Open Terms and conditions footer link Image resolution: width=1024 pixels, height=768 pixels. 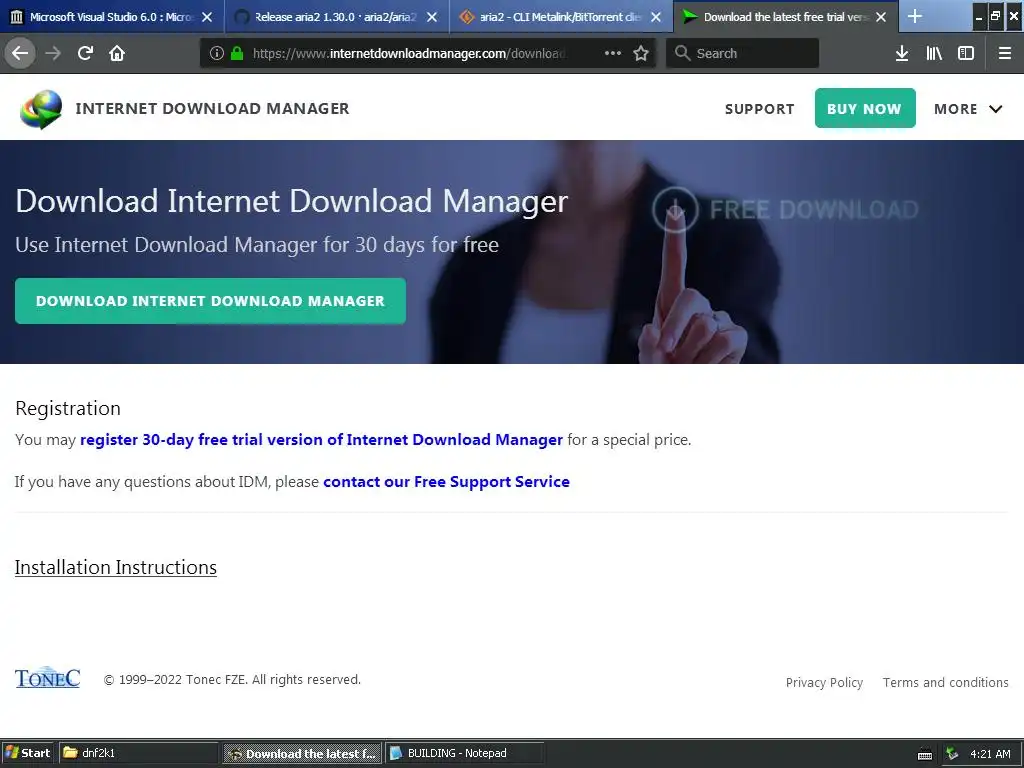click(x=946, y=682)
